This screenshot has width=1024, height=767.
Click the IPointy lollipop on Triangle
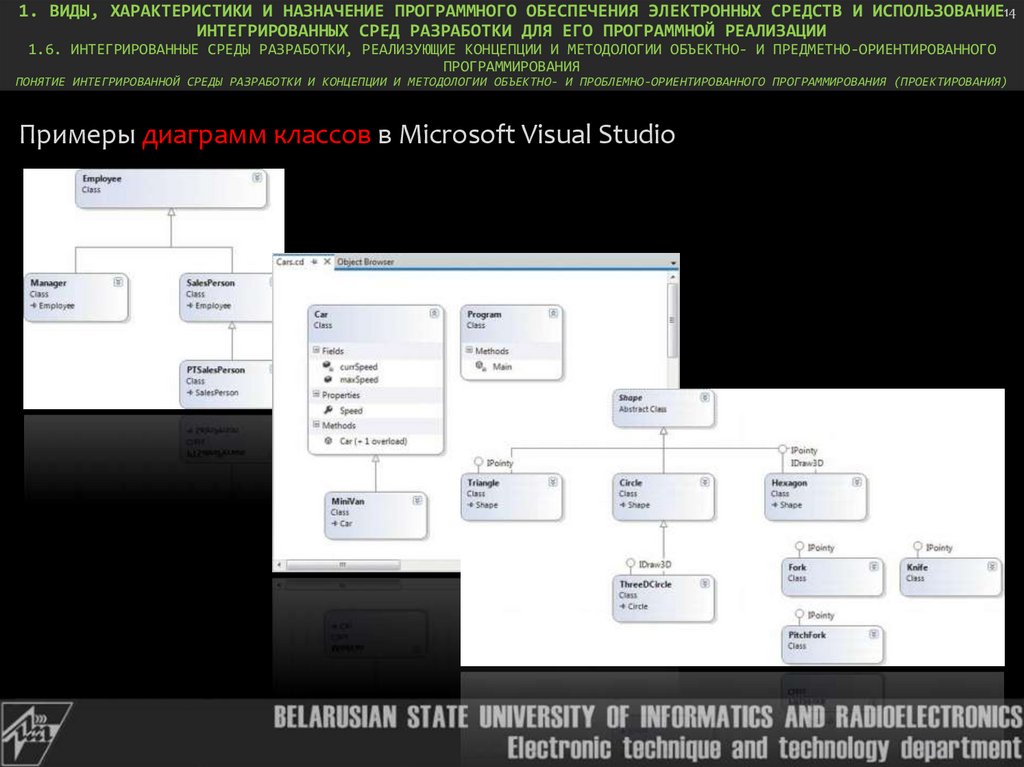479,463
